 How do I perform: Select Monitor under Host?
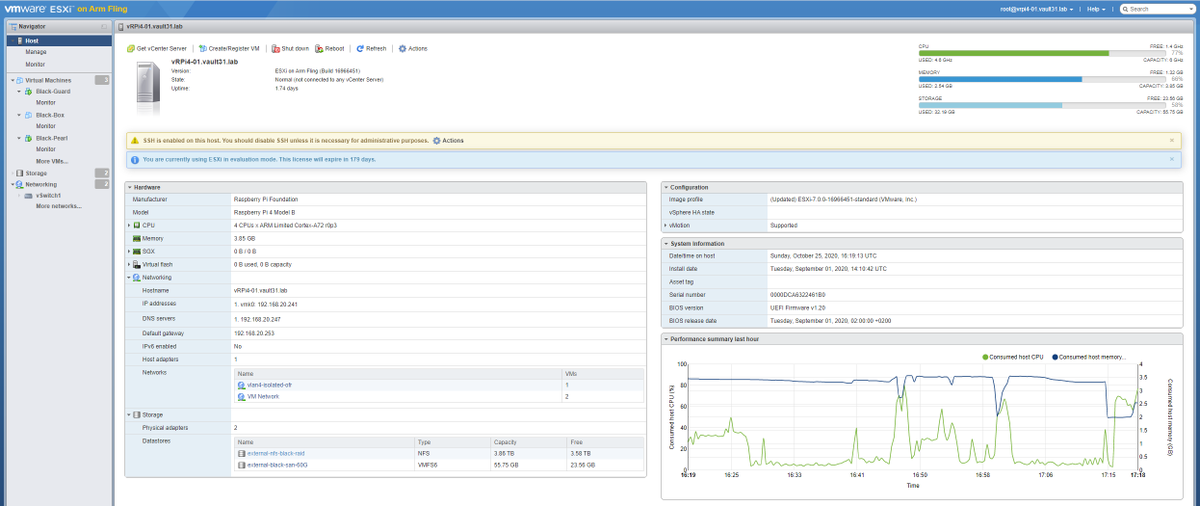[36, 63]
